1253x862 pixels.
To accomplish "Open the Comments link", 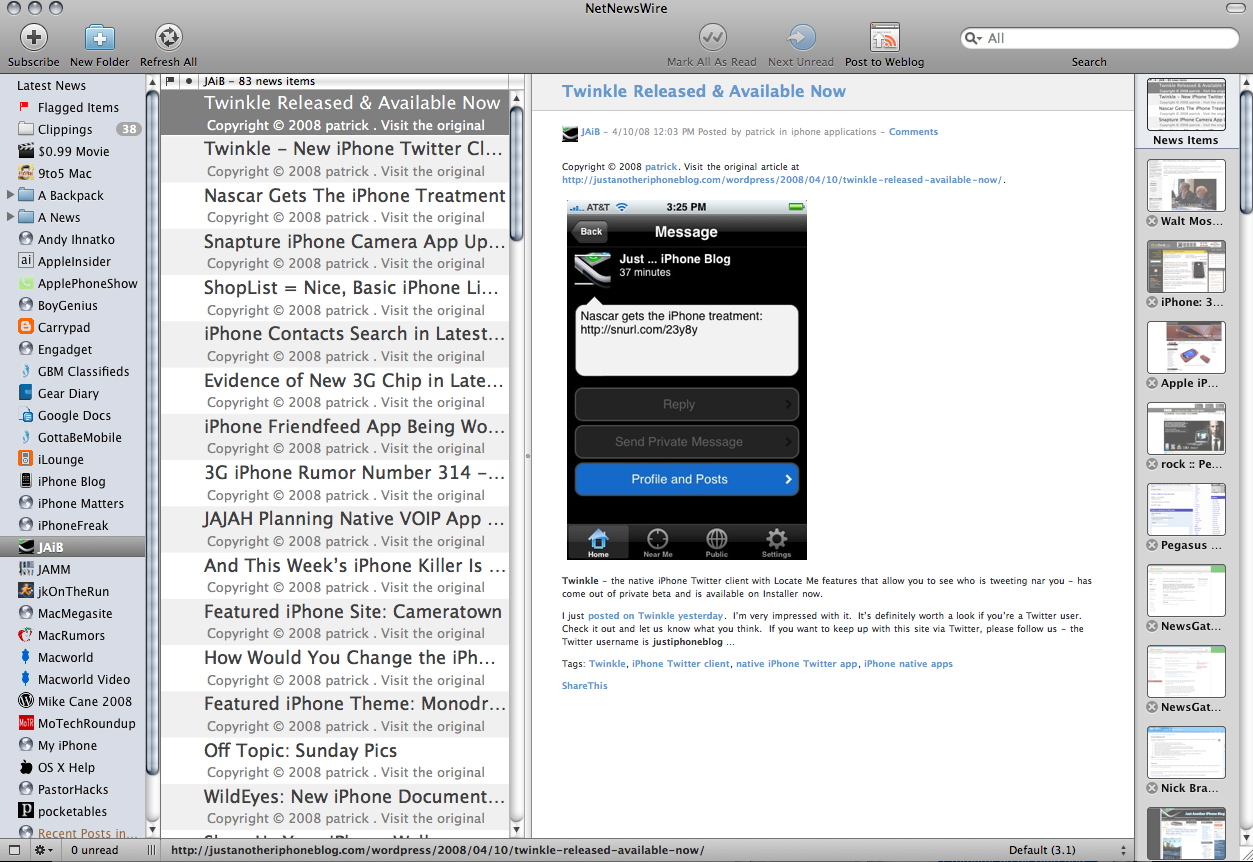I will 913,131.
